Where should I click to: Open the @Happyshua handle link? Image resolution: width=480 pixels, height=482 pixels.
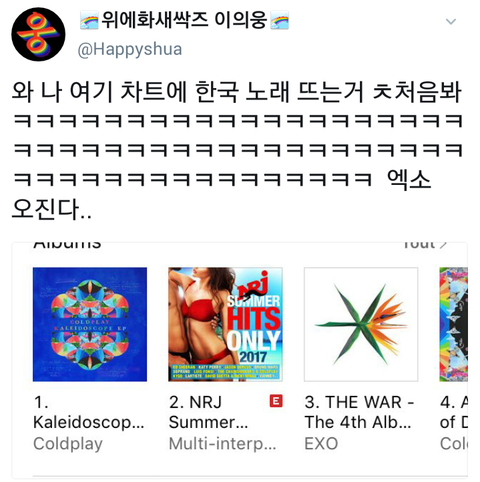(130, 49)
